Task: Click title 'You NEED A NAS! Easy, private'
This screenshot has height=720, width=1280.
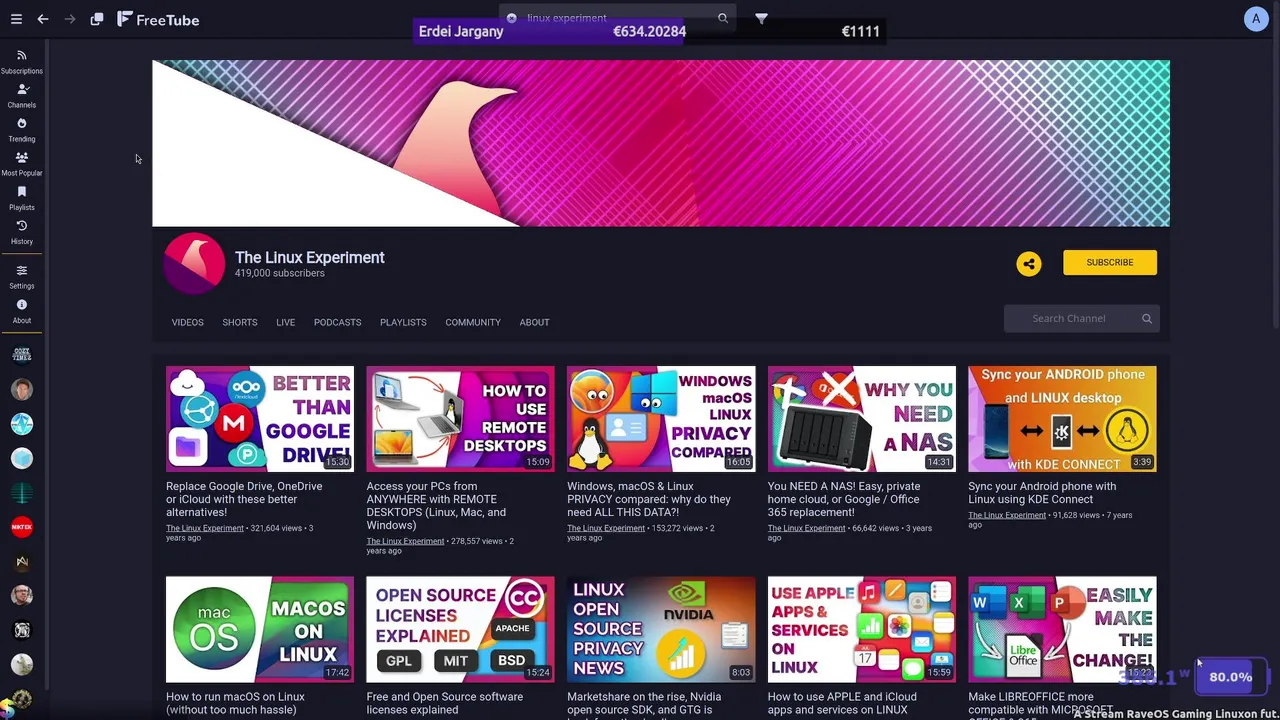Action: click(x=843, y=499)
